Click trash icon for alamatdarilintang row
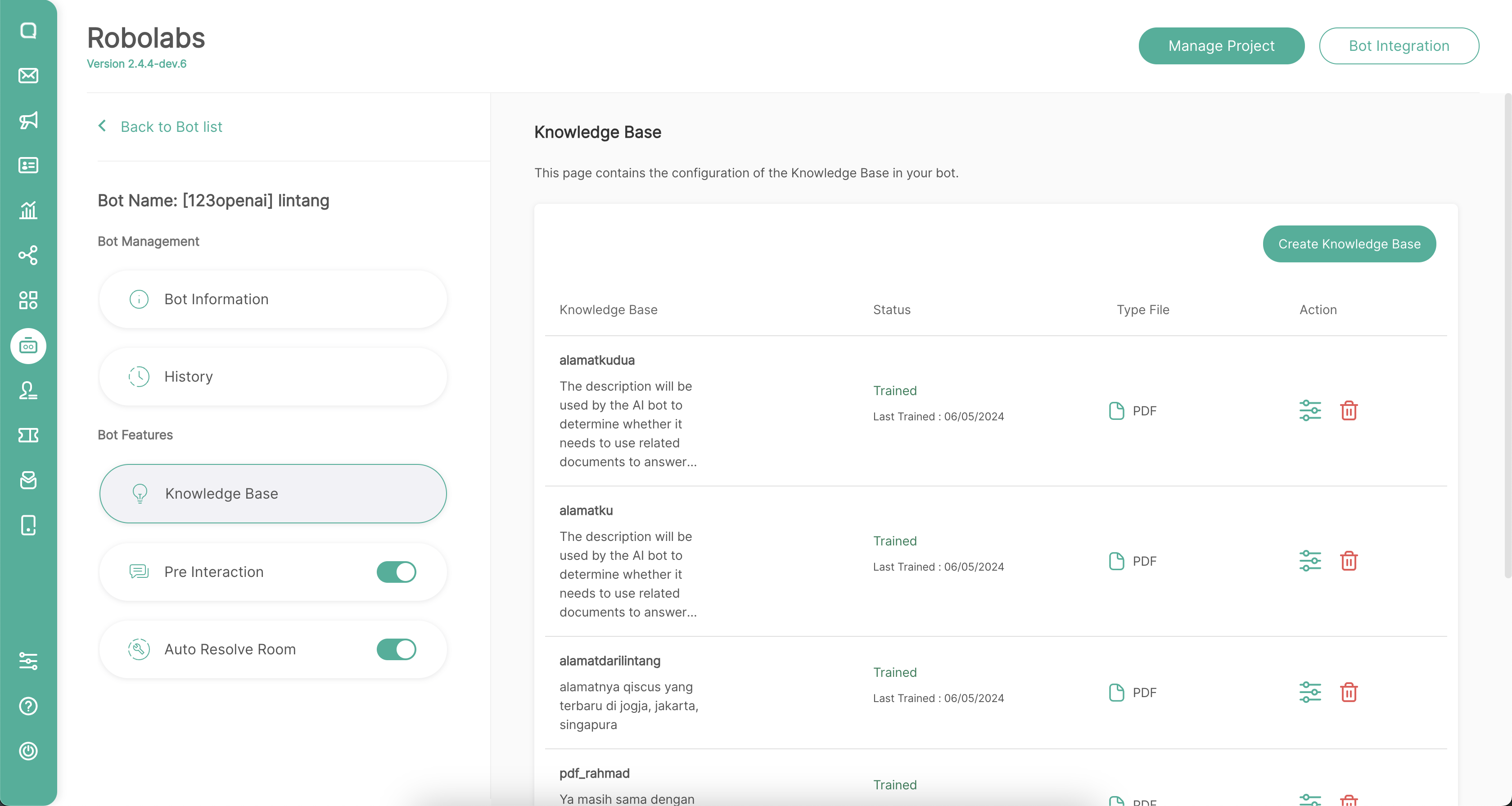Viewport: 1512px width, 806px height. (x=1349, y=692)
